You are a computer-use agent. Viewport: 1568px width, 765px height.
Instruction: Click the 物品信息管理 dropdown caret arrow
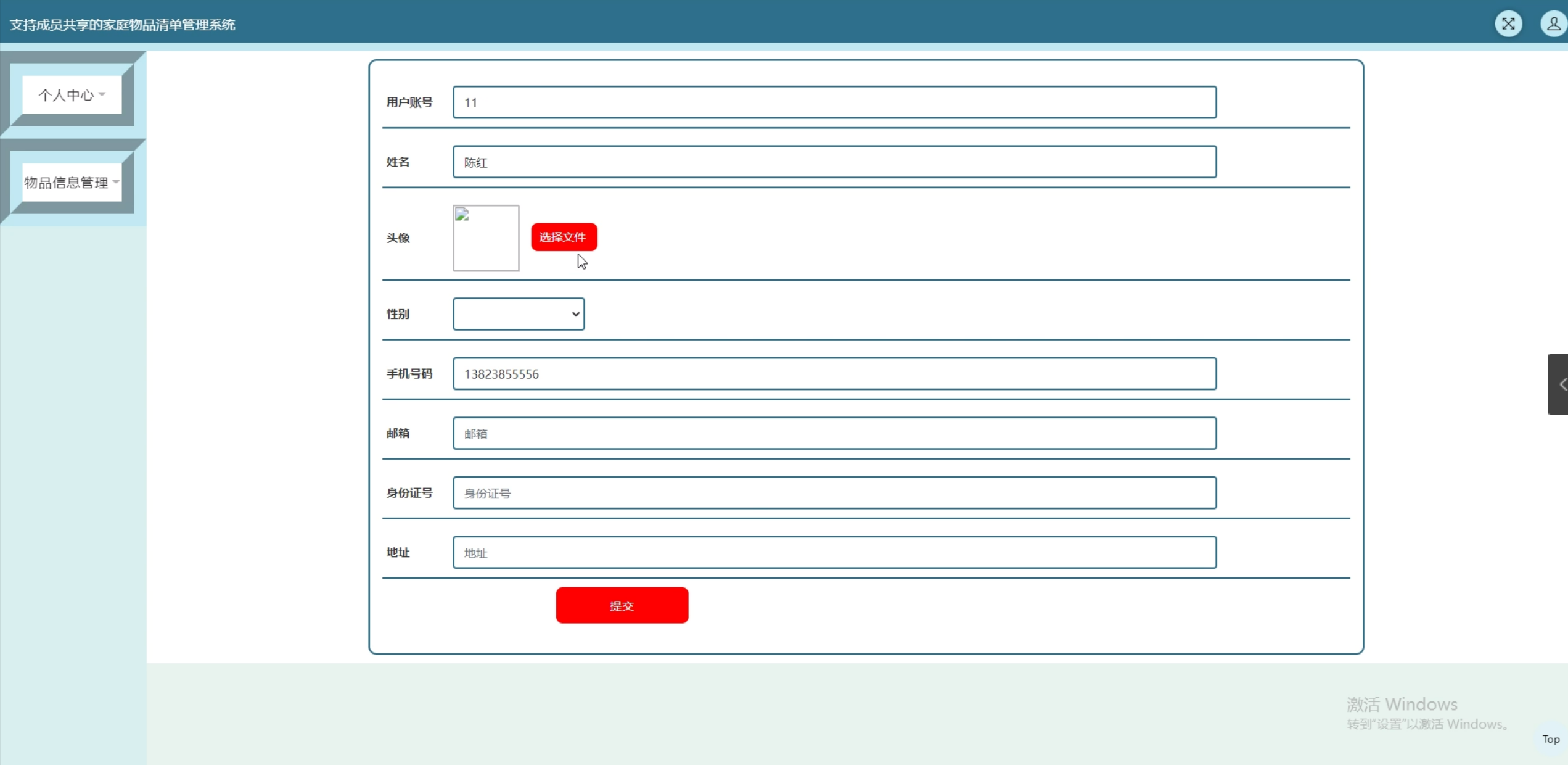[116, 182]
